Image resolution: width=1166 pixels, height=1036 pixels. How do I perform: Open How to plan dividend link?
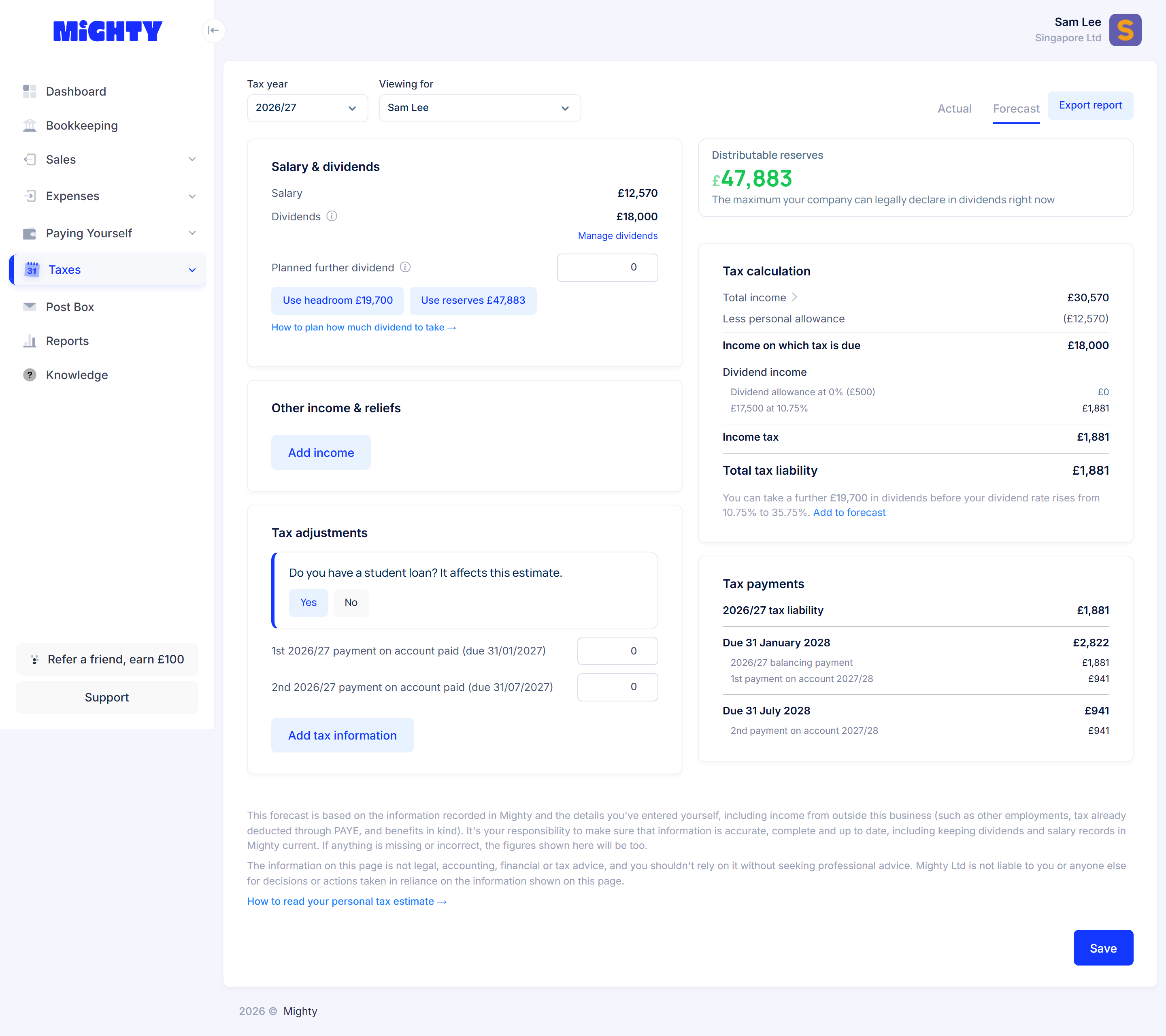point(364,327)
